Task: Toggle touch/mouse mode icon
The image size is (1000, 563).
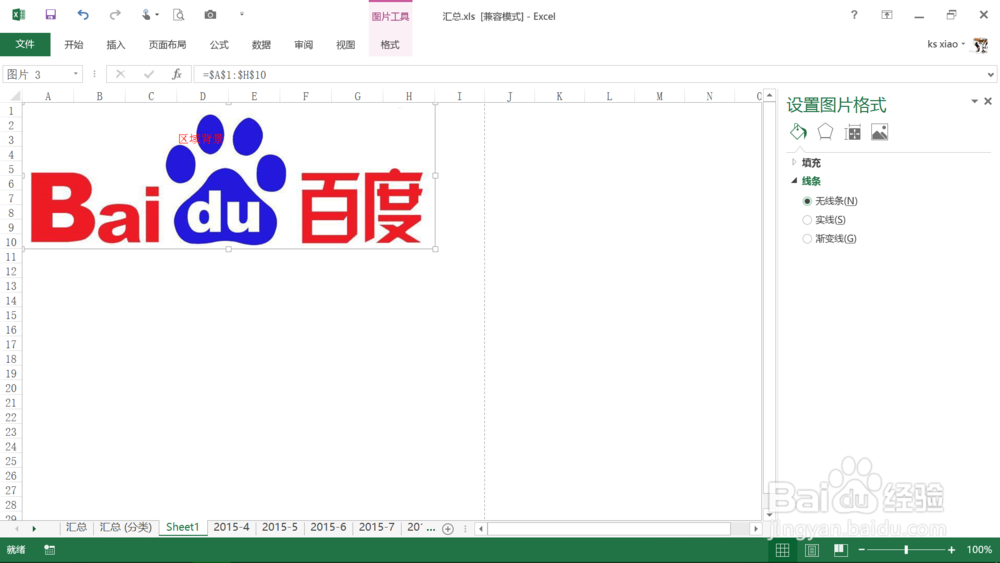Action: tap(146, 15)
